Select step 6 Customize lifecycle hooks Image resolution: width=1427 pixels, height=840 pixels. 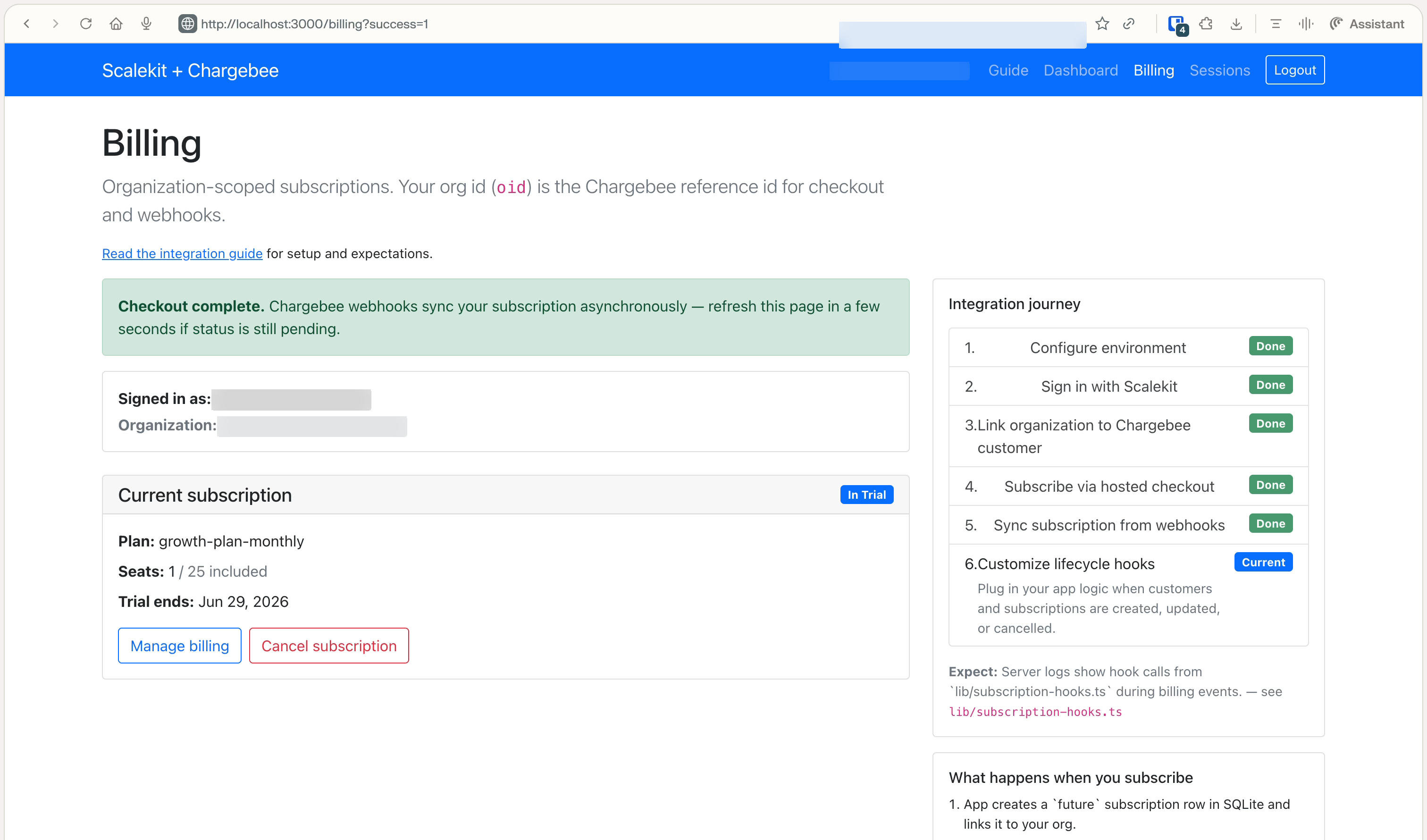coord(1128,595)
